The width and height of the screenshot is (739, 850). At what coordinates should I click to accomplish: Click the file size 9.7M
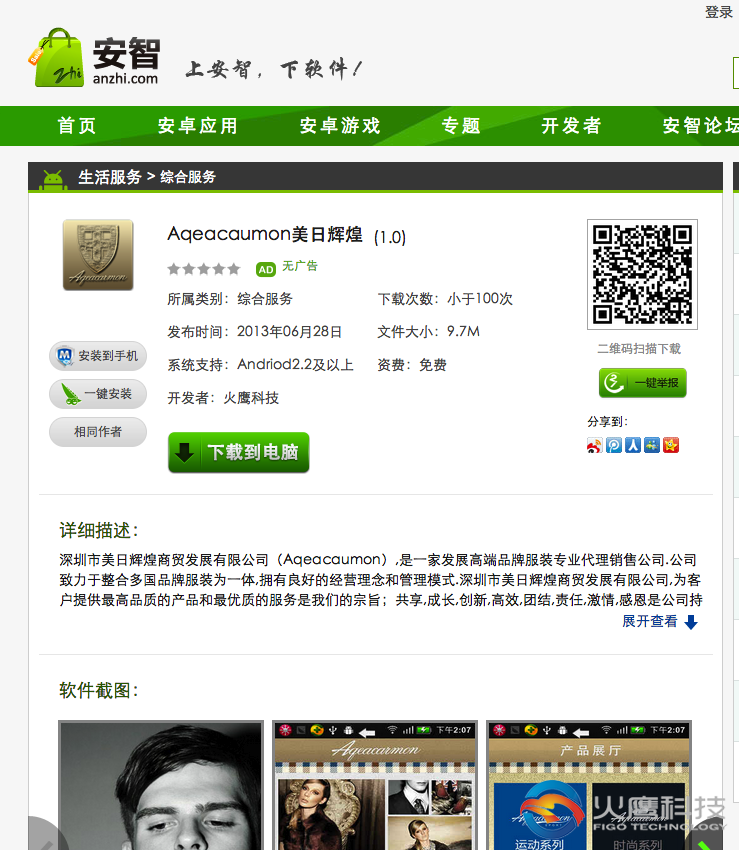pos(463,331)
